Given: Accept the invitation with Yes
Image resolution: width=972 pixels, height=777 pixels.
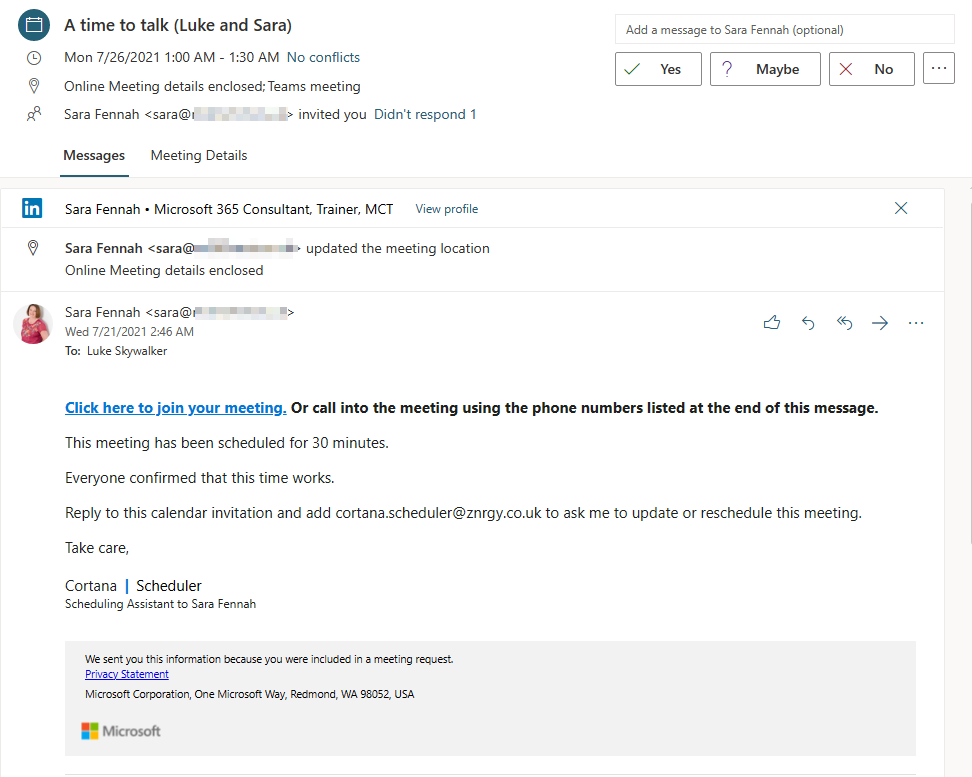Looking at the screenshot, I should 658,69.
